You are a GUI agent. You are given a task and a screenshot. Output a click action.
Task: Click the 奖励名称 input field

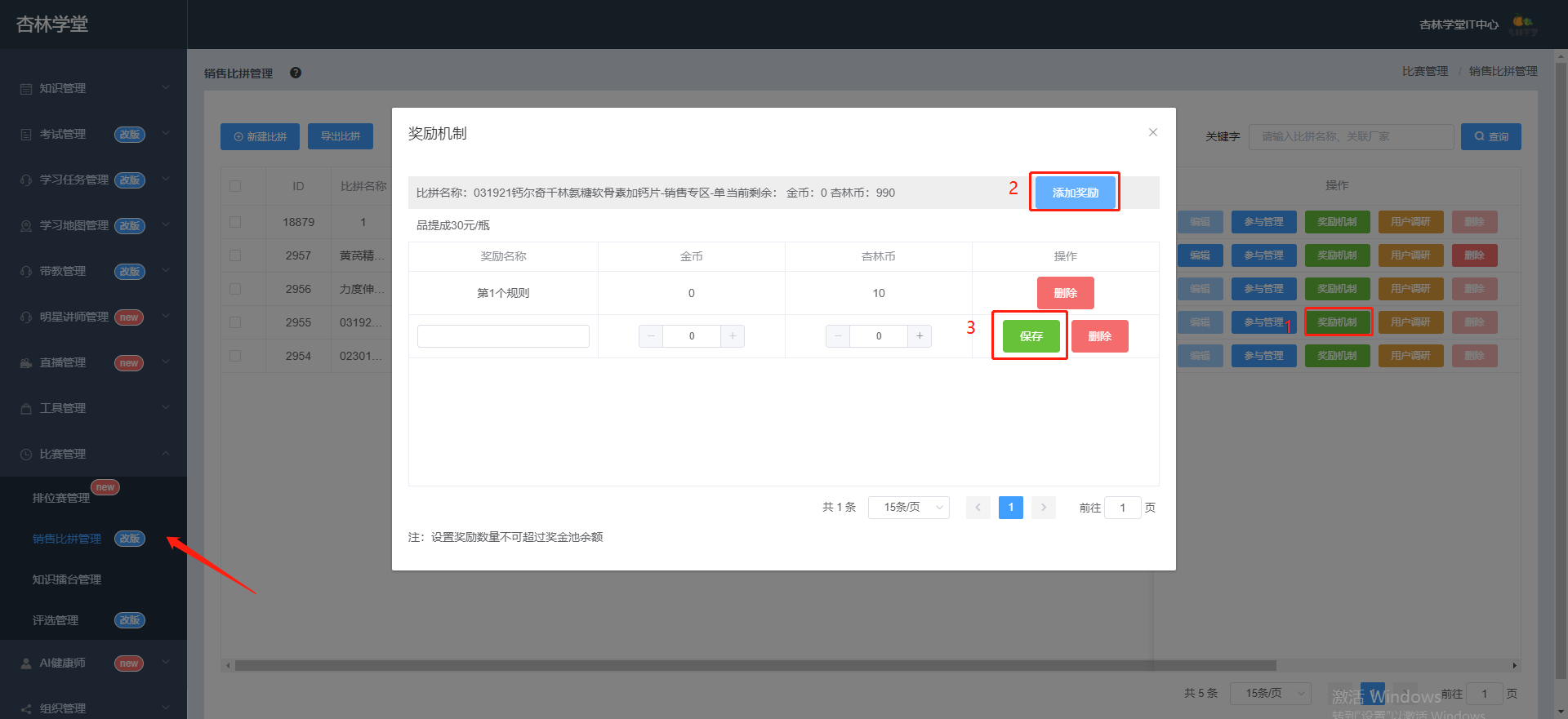click(503, 336)
